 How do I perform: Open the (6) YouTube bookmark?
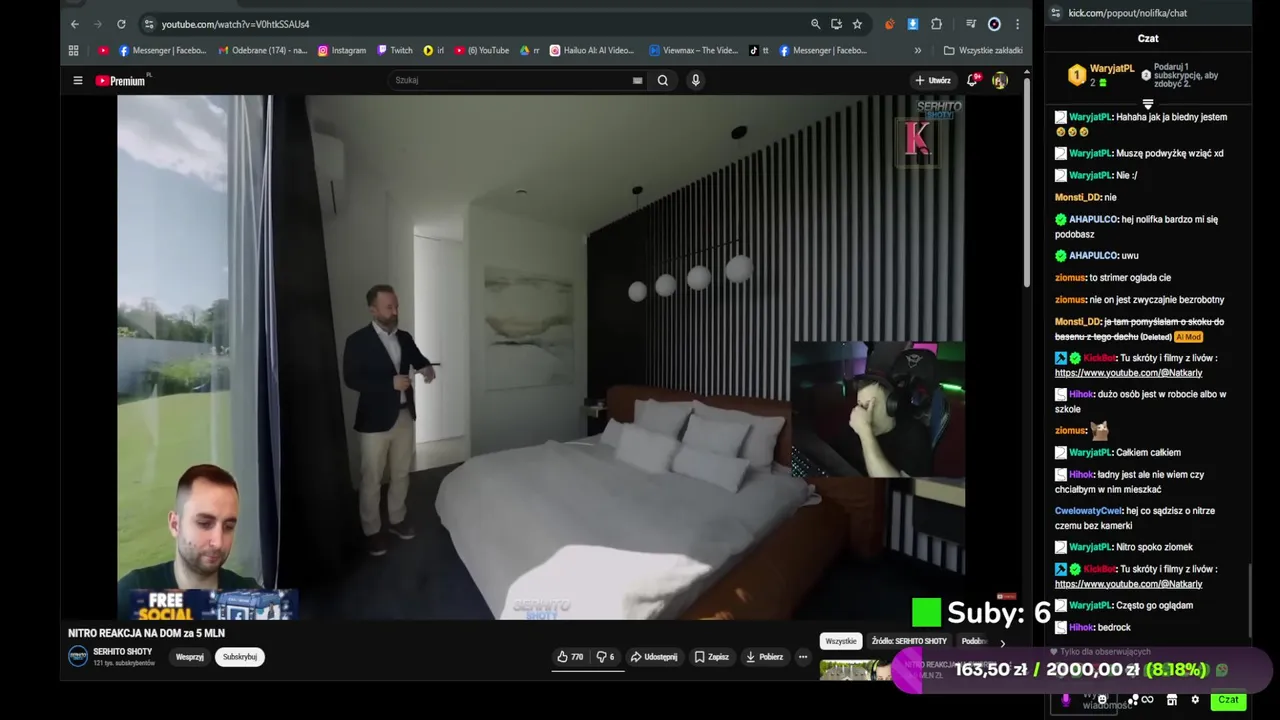point(482,50)
